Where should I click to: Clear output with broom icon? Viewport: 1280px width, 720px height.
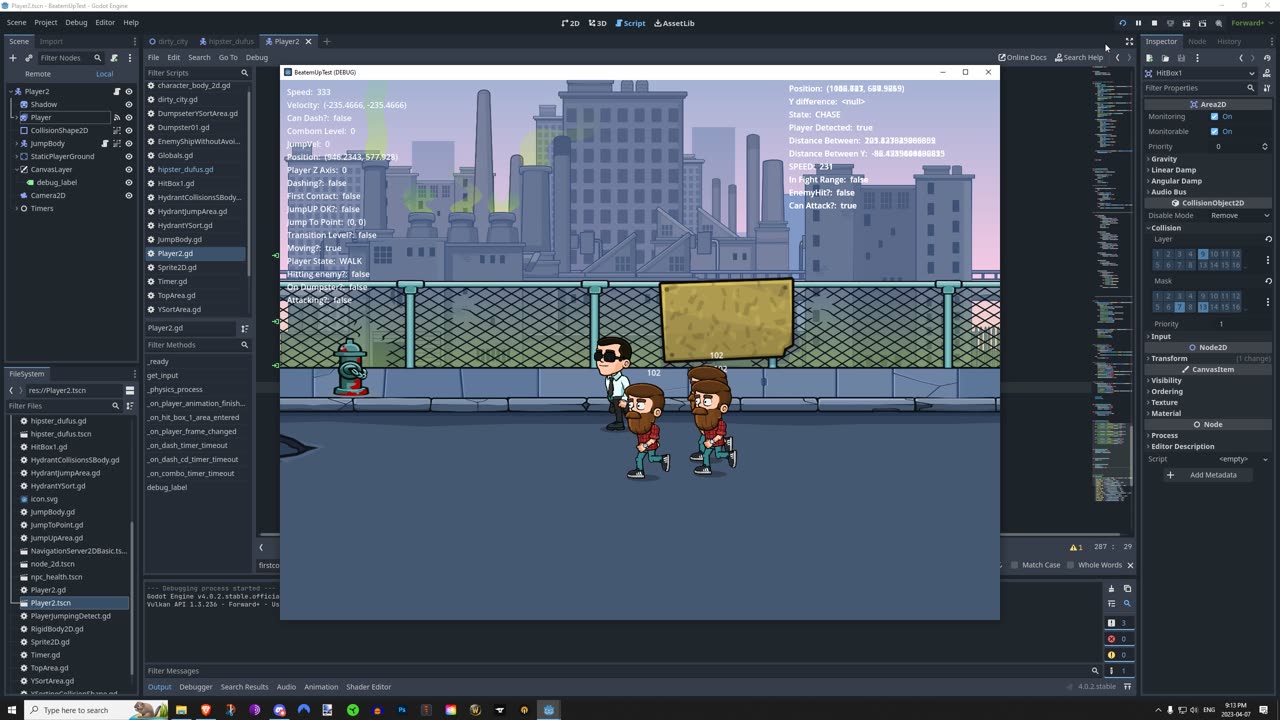click(x=1111, y=589)
